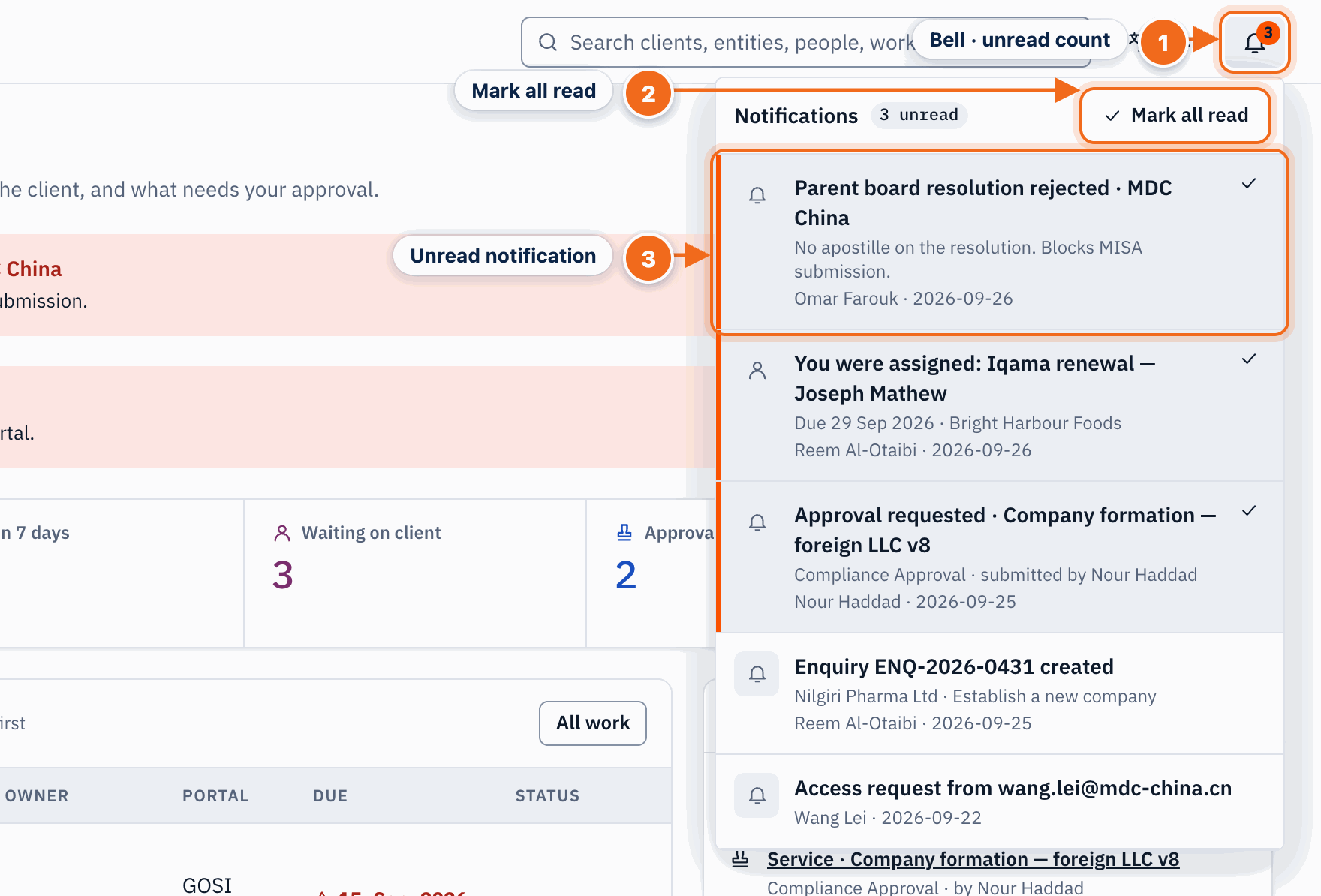This screenshot has width=1321, height=896.
Task: Sort the table by the STATUS column
Action: [547, 796]
